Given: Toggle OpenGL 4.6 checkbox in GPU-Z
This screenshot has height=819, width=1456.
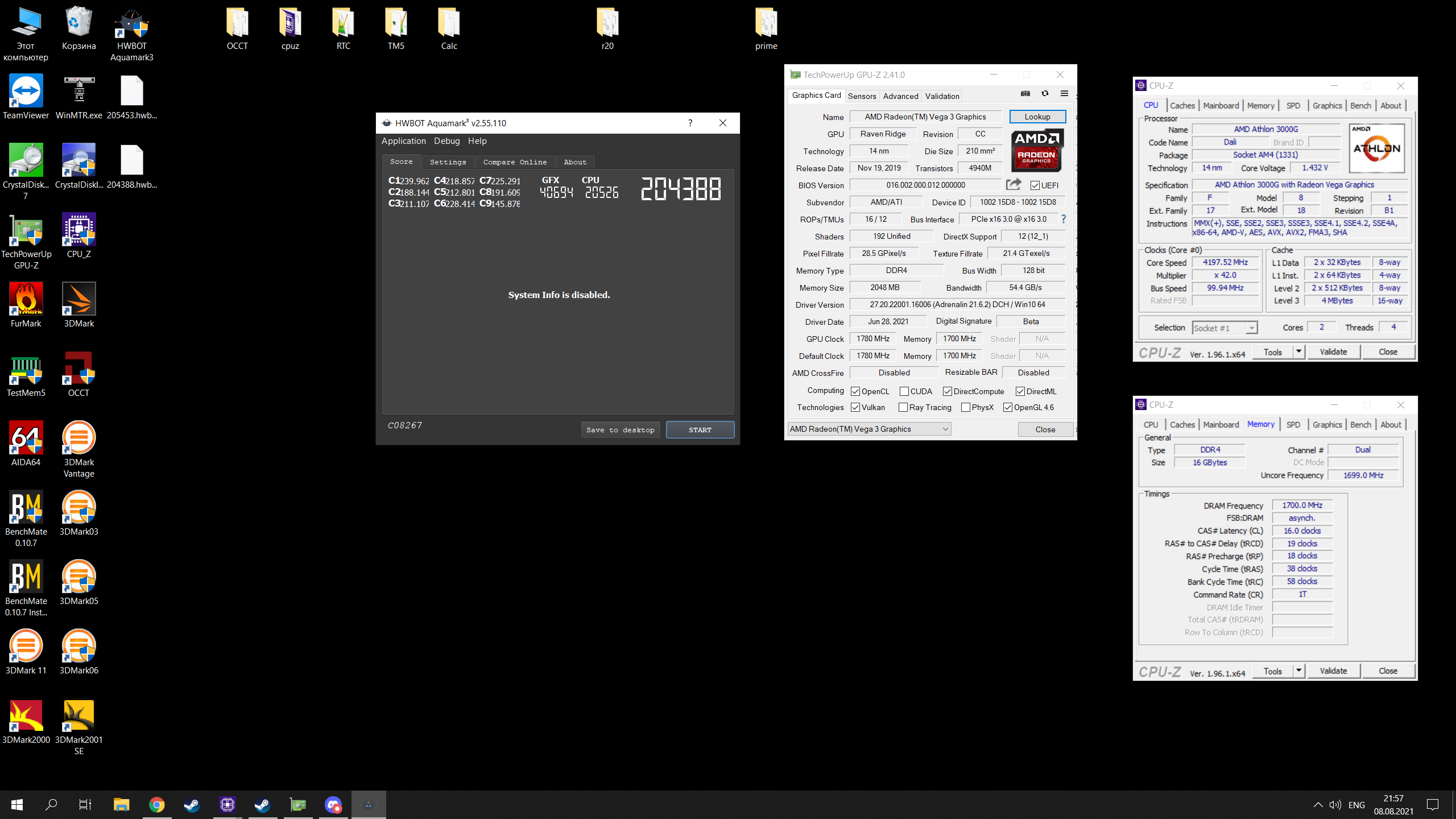Looking at the screenshot, I should (1007, 407).
